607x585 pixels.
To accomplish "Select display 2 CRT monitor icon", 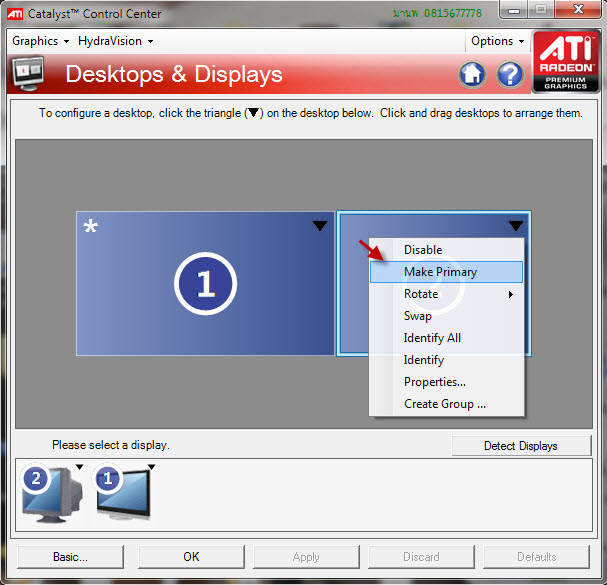I will click(51, 494).
